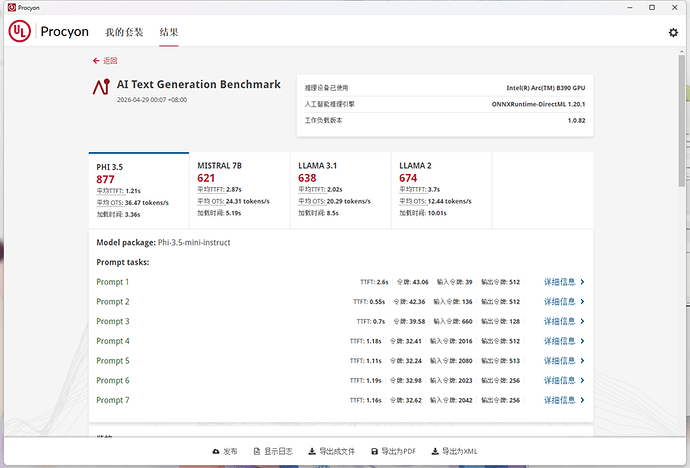Click the LLAMA 3.1 score 638
This screenshot has height=468, width=690.
click(307, 178)
